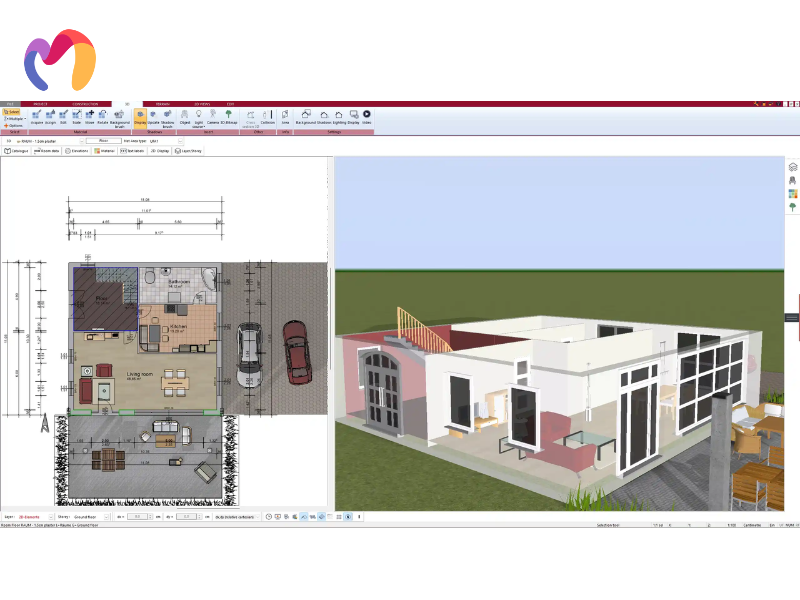Click the Shadow brush icon
800x600 pixels.
coord(167,117)
